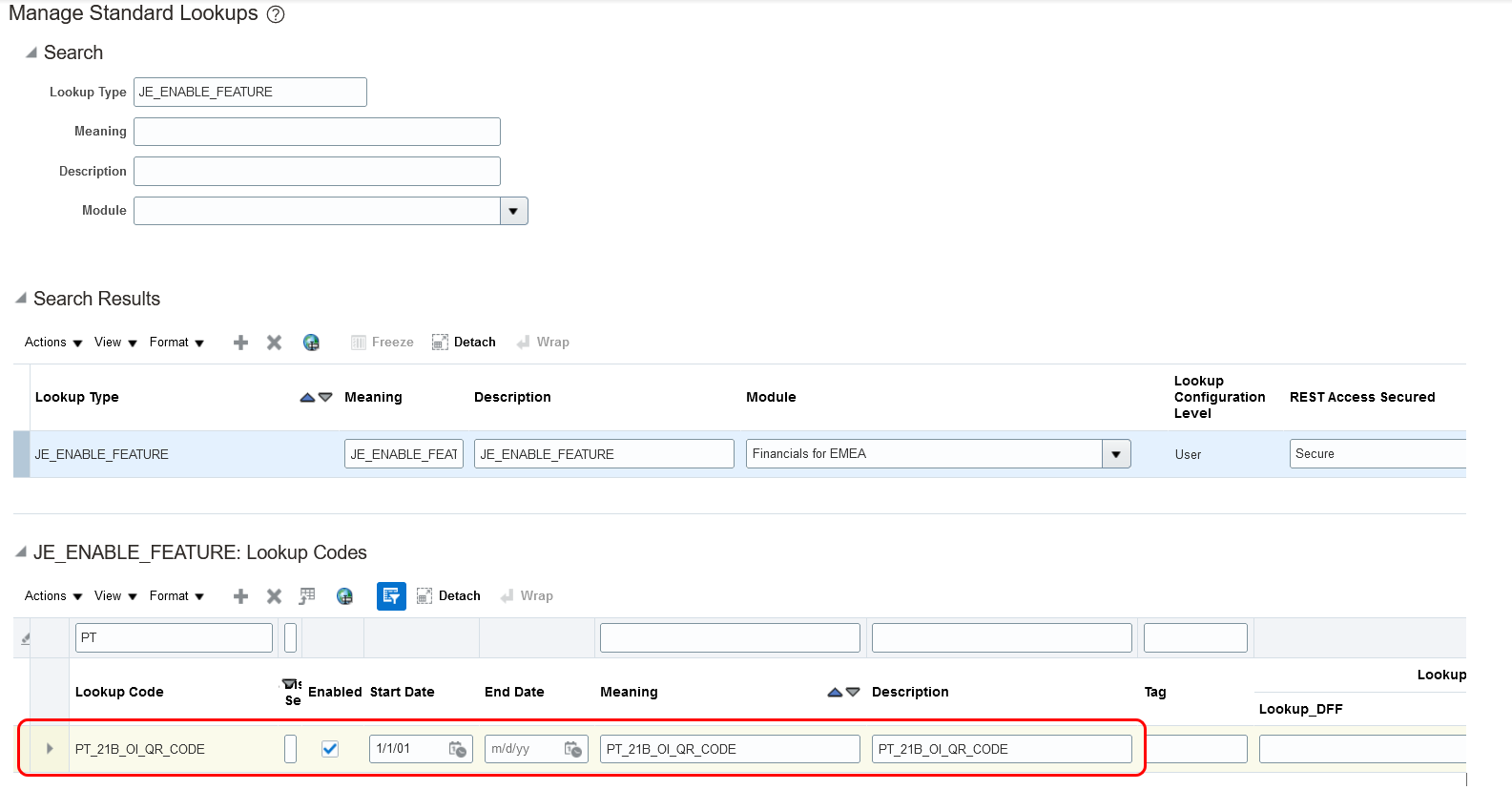
Task: Add a new lookup type row in Search Results
Action: (240, 343)
